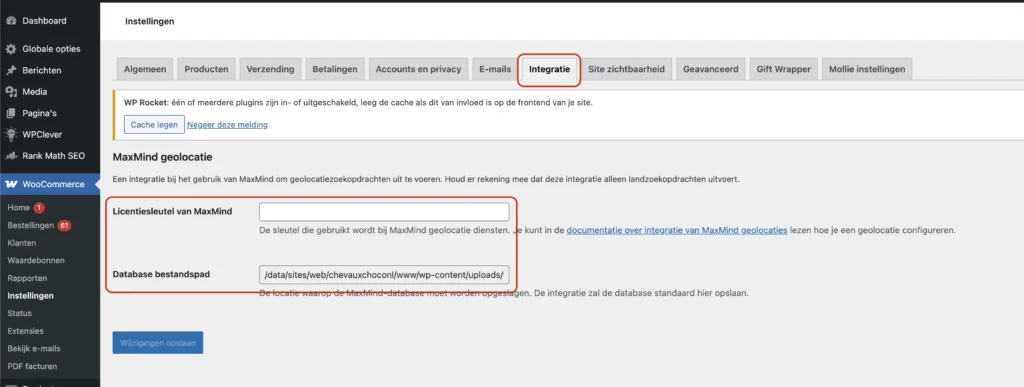Image resolution: width=1024 pixels, height=387 pixels.
Task: Open Bestellingen submenu item
Action: (30, 225)
